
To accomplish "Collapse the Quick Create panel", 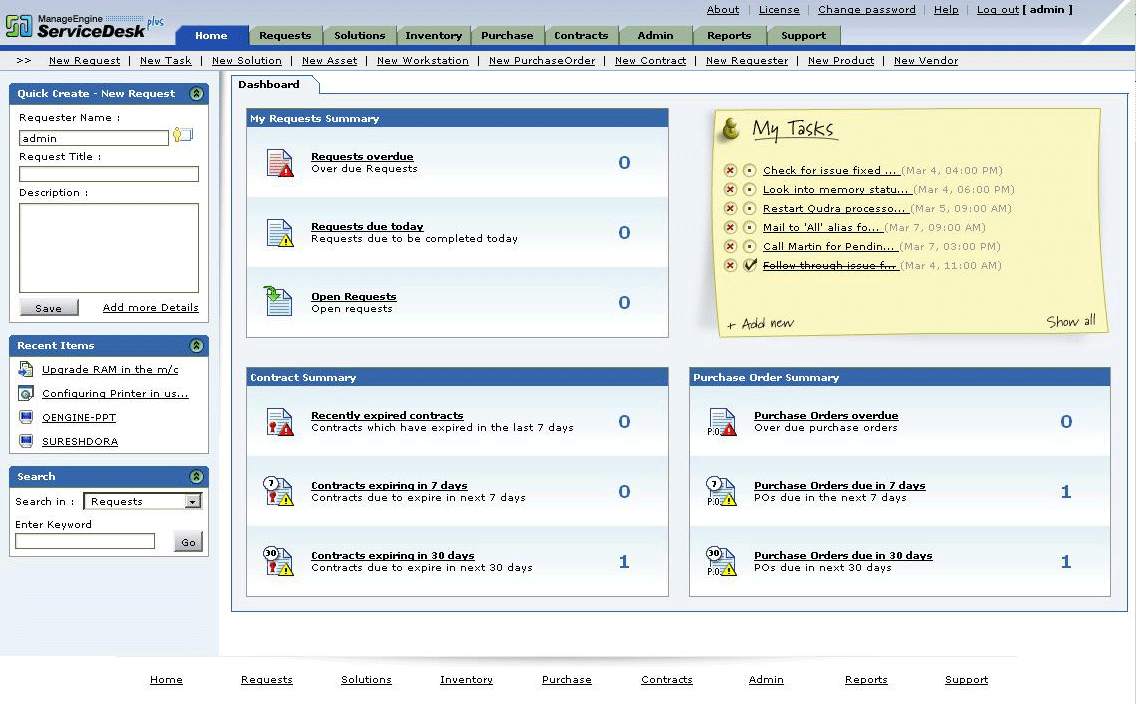I will tap(196, 93).
